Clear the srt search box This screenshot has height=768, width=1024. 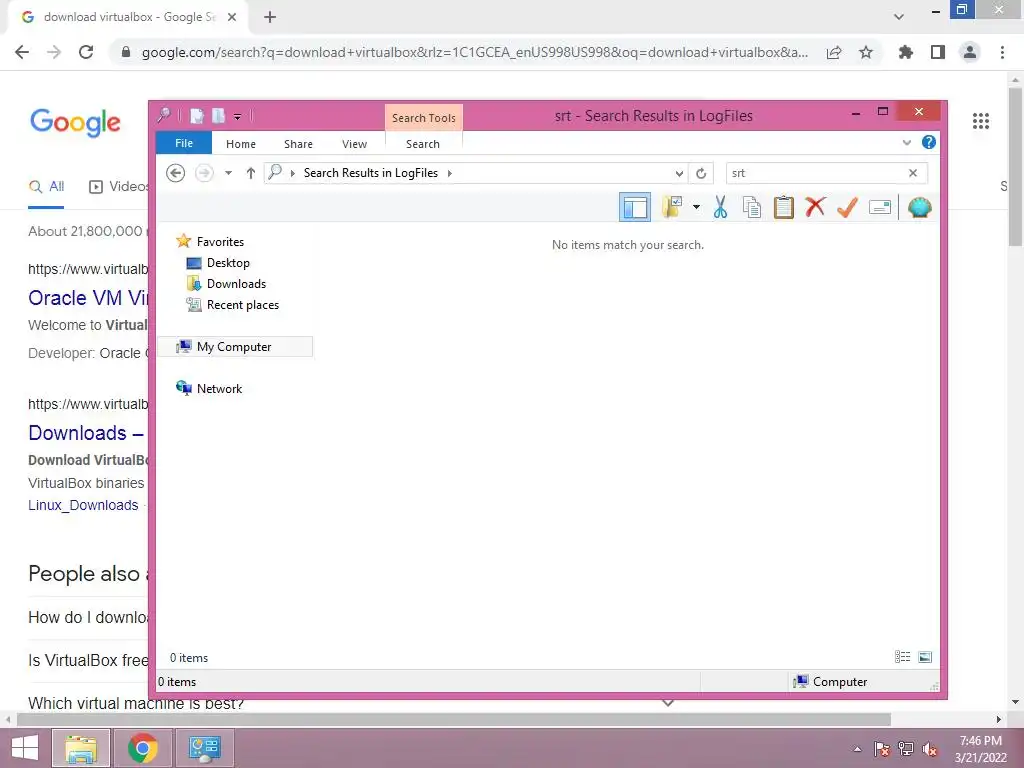pos(913,173)
